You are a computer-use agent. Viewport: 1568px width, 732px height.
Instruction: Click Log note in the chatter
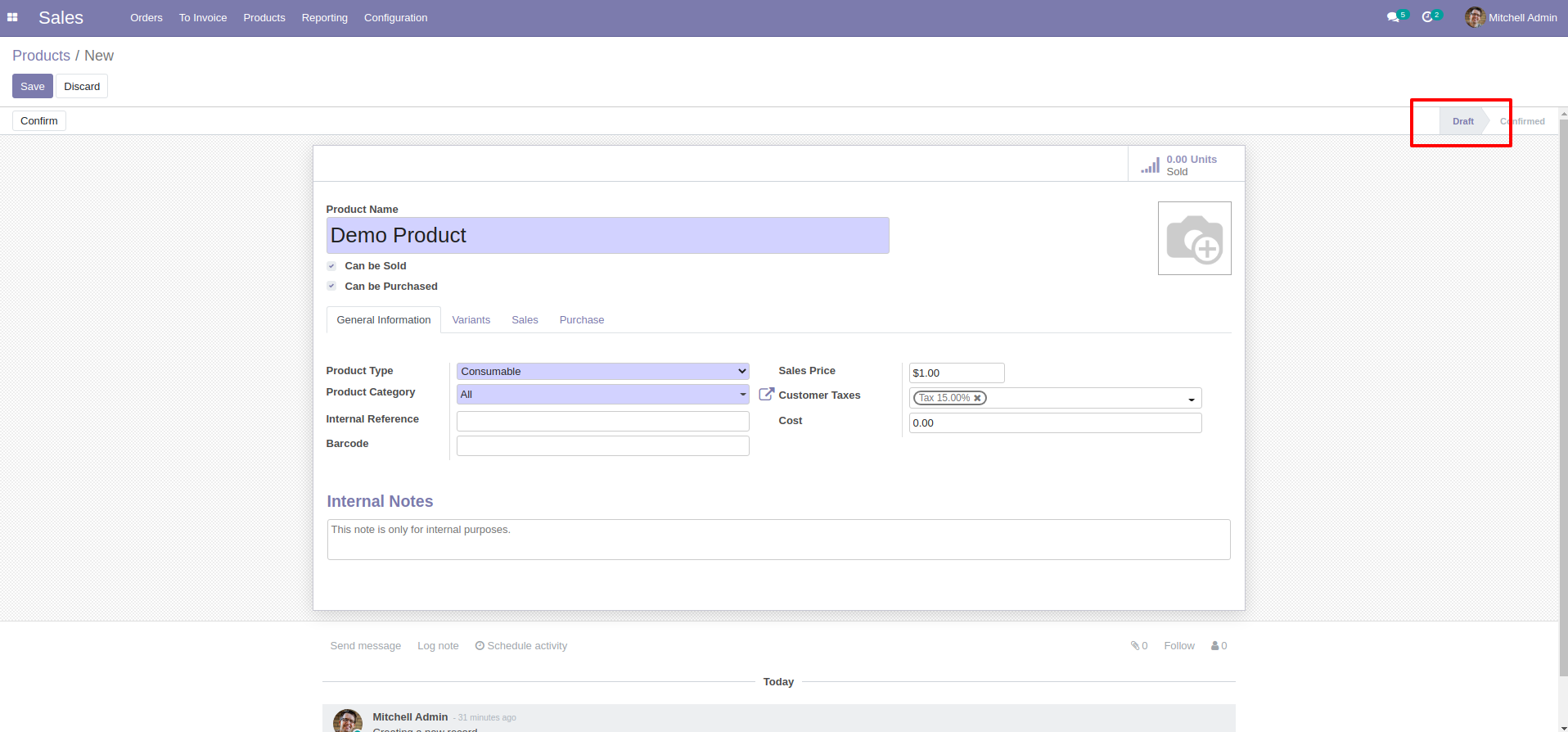pyautogui.click(x=438, y=646)
